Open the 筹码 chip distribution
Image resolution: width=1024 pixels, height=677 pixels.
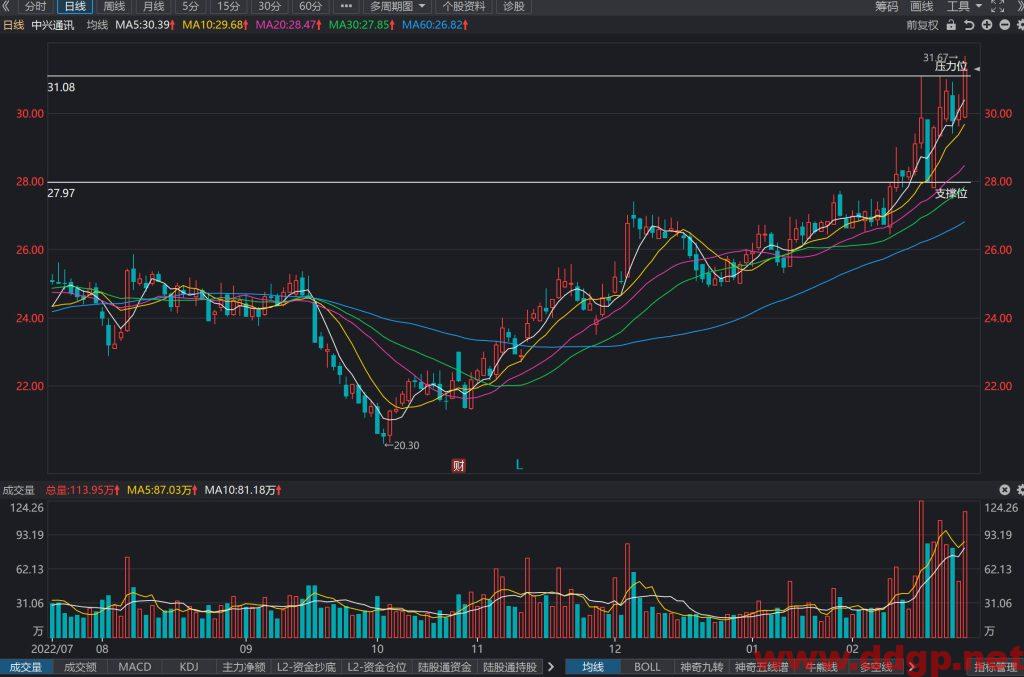pos(887,7)
